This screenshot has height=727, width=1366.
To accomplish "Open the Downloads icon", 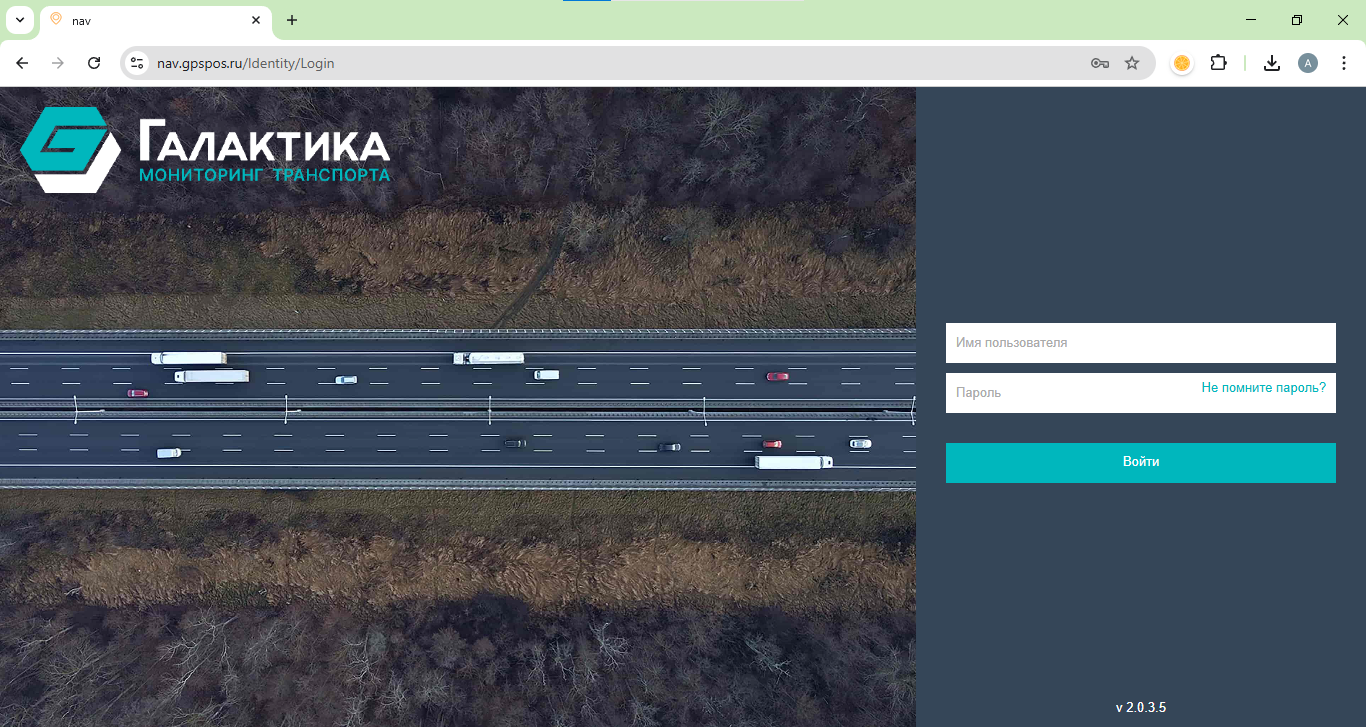I will point(1272,63).
